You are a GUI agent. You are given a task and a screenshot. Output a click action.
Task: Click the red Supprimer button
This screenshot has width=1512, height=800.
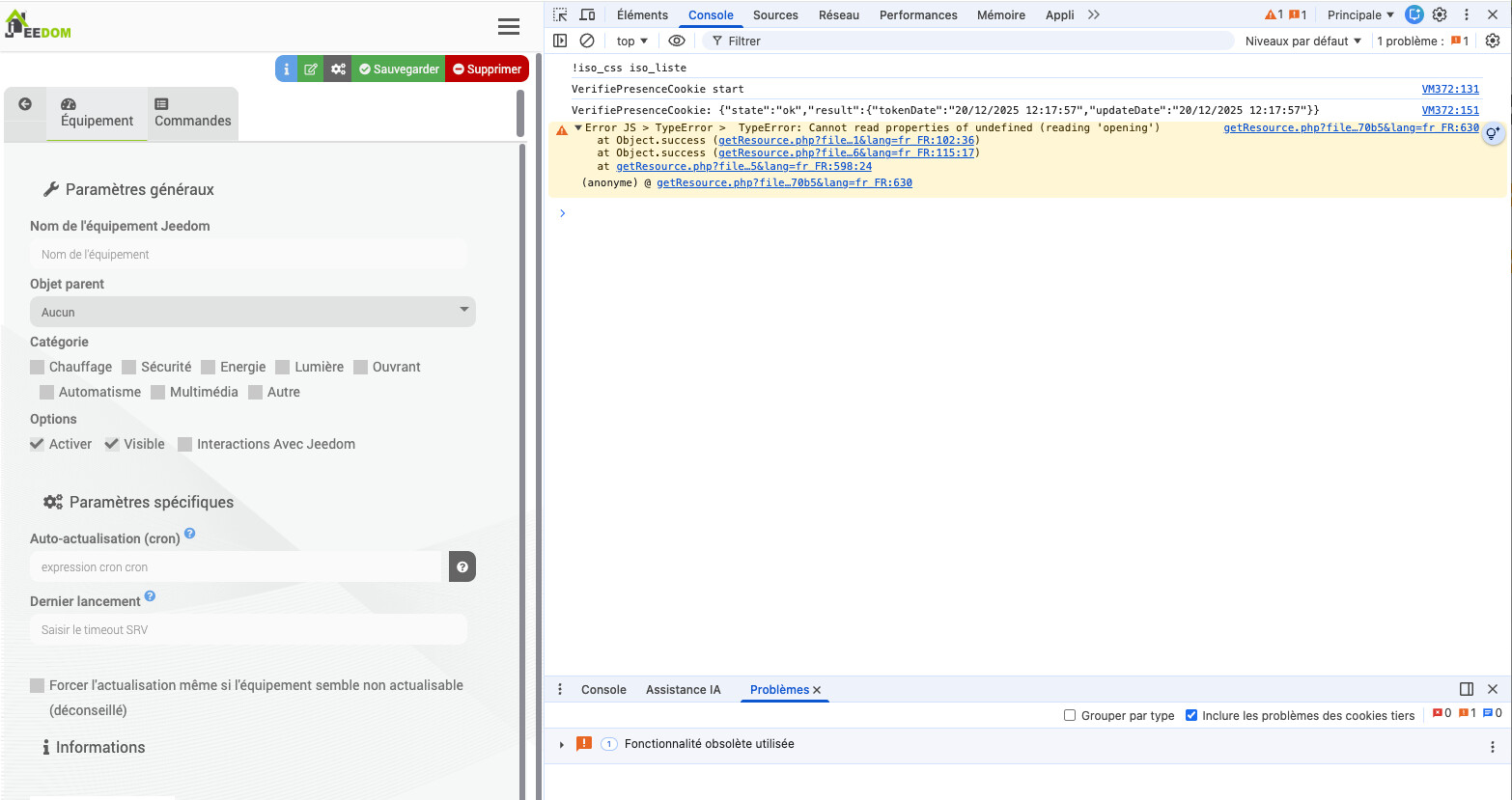click(488, 69)
